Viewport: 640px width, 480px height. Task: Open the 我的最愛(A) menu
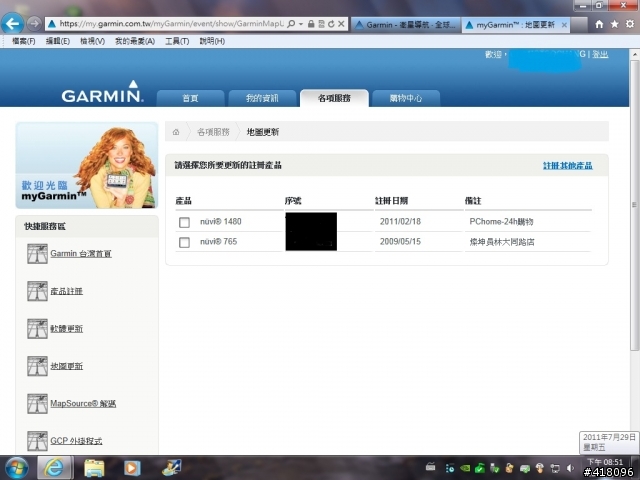coord(135,41)
